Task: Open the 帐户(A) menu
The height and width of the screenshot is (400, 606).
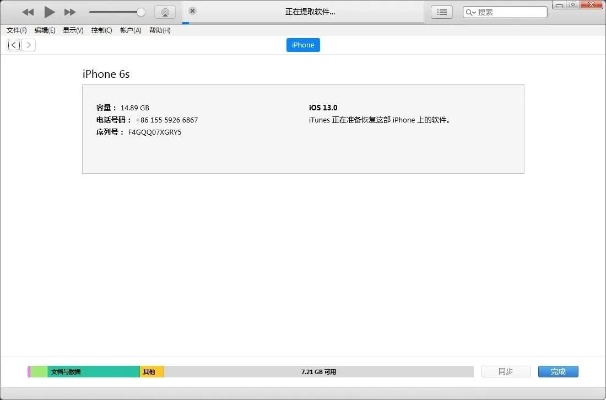Action: pos(130,30)
